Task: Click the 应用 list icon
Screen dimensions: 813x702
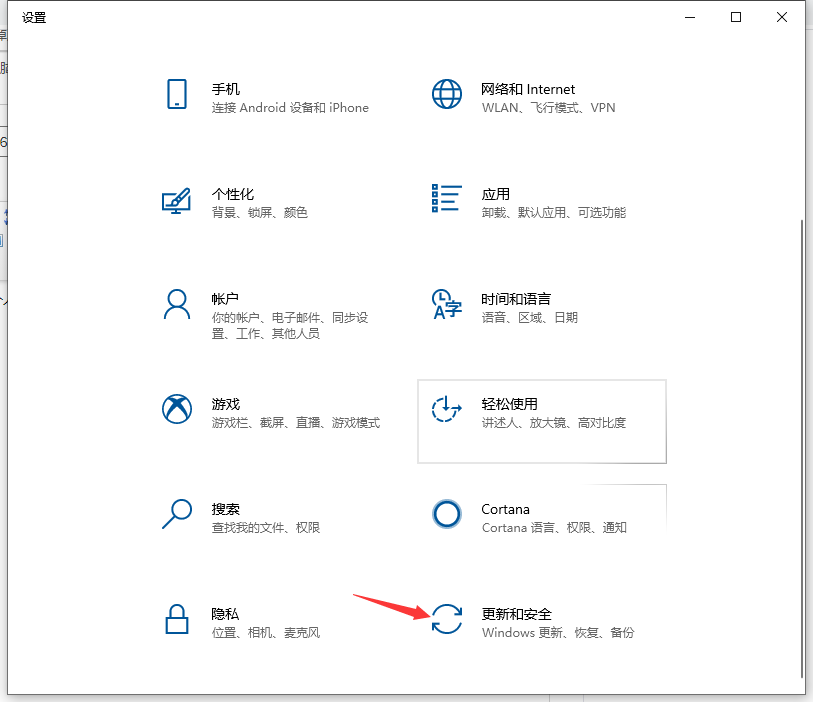Action: click(x=446, y=199)
